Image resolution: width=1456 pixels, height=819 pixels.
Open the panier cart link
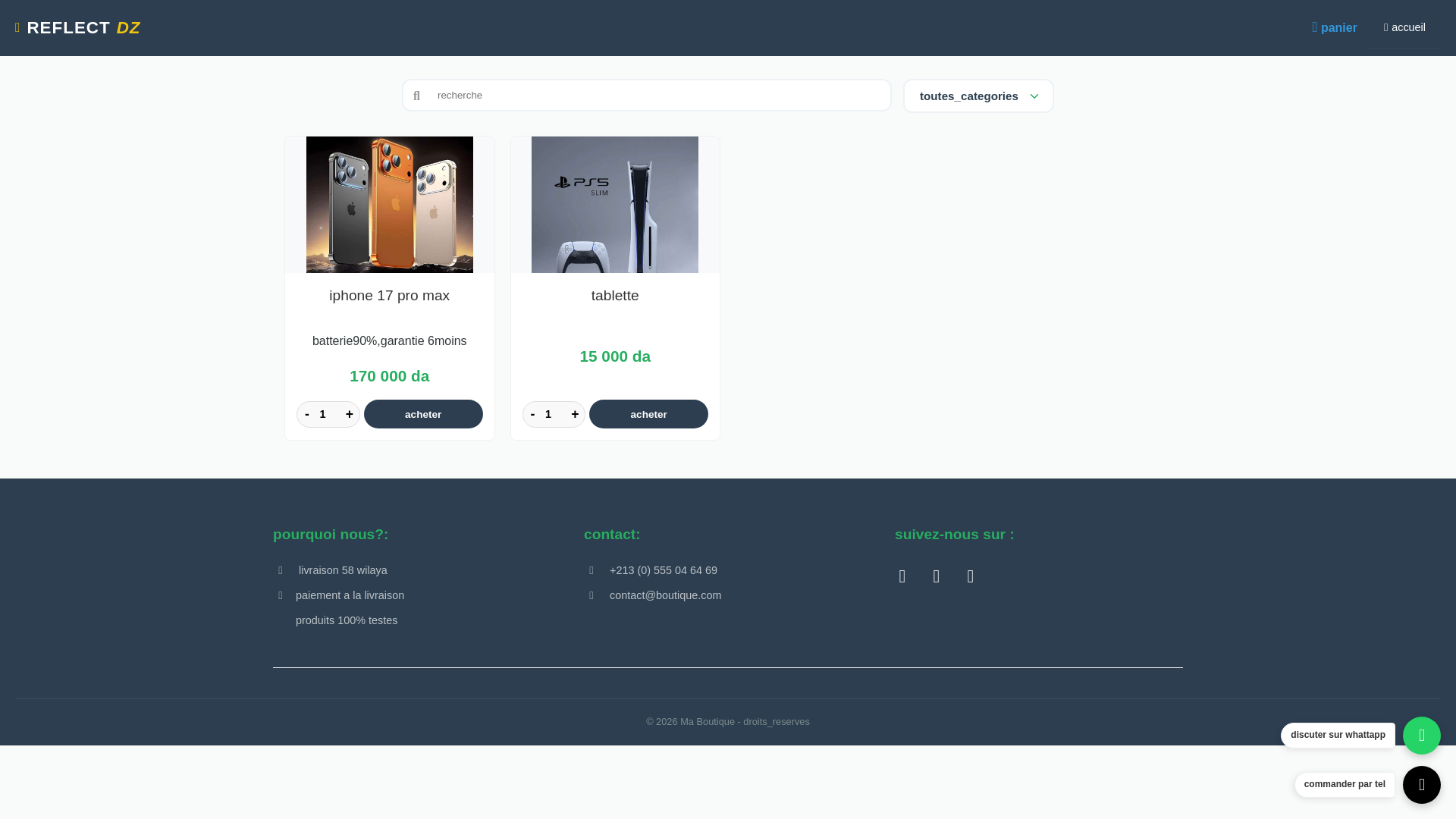tap(1335, 28)
